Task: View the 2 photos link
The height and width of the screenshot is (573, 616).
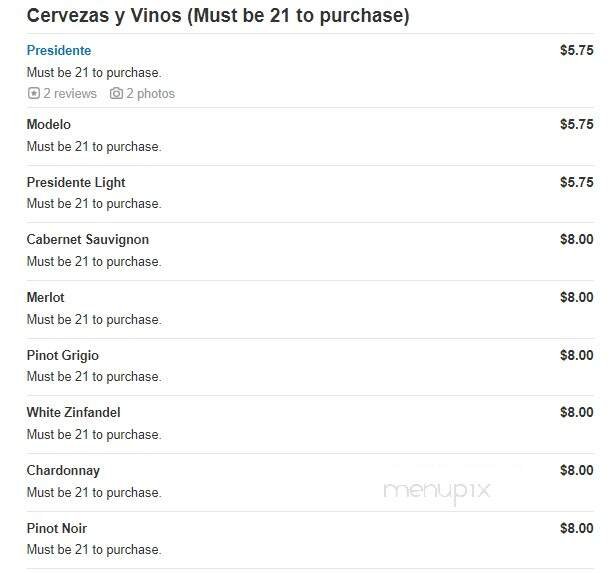Action: pos(150,93)
